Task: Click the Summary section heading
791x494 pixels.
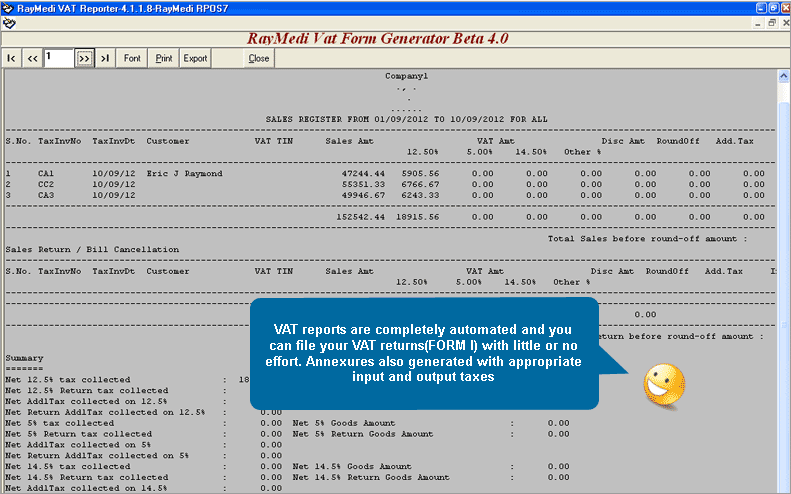Action: (24, 358)
